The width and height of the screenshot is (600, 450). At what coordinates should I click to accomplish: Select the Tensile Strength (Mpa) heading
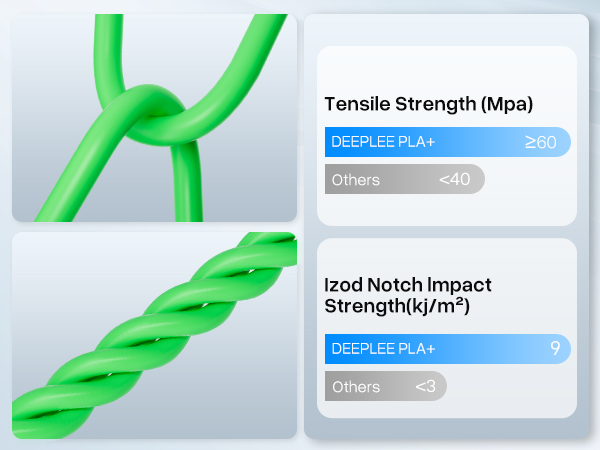(428, 104)
